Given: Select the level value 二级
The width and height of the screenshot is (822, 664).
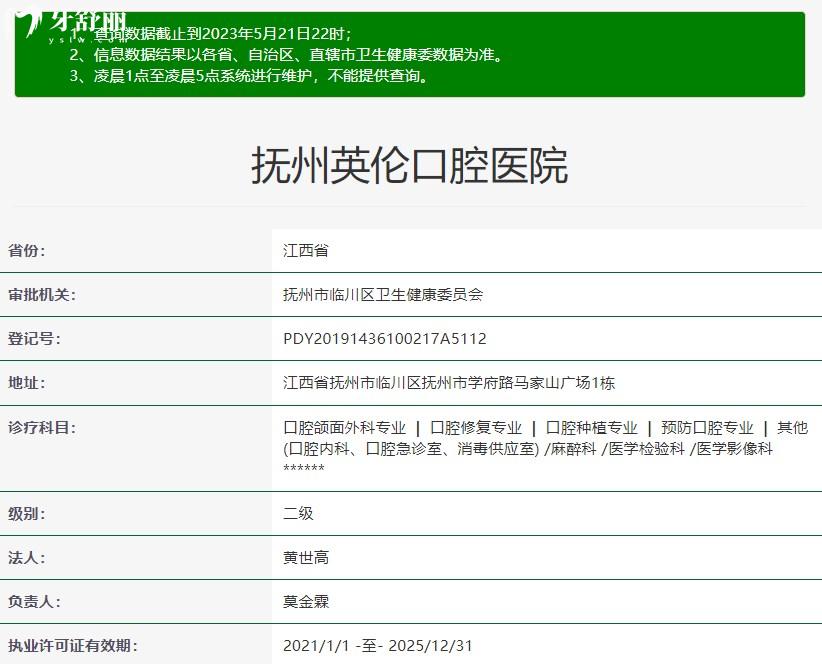Looking at the screenshot, I should coord(298,513).
